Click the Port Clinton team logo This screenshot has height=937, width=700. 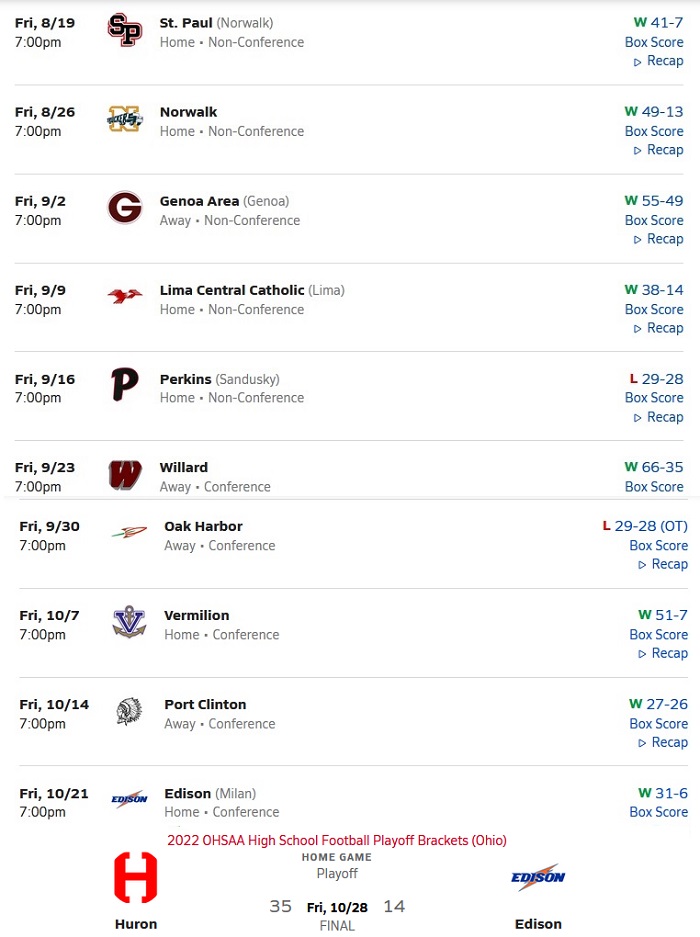pyautogui.click(x=129, y=711)
